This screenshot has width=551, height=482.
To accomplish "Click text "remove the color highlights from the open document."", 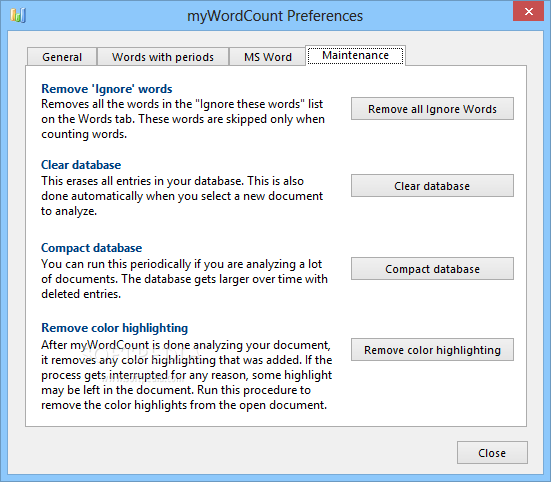I will tap(184, 405).
